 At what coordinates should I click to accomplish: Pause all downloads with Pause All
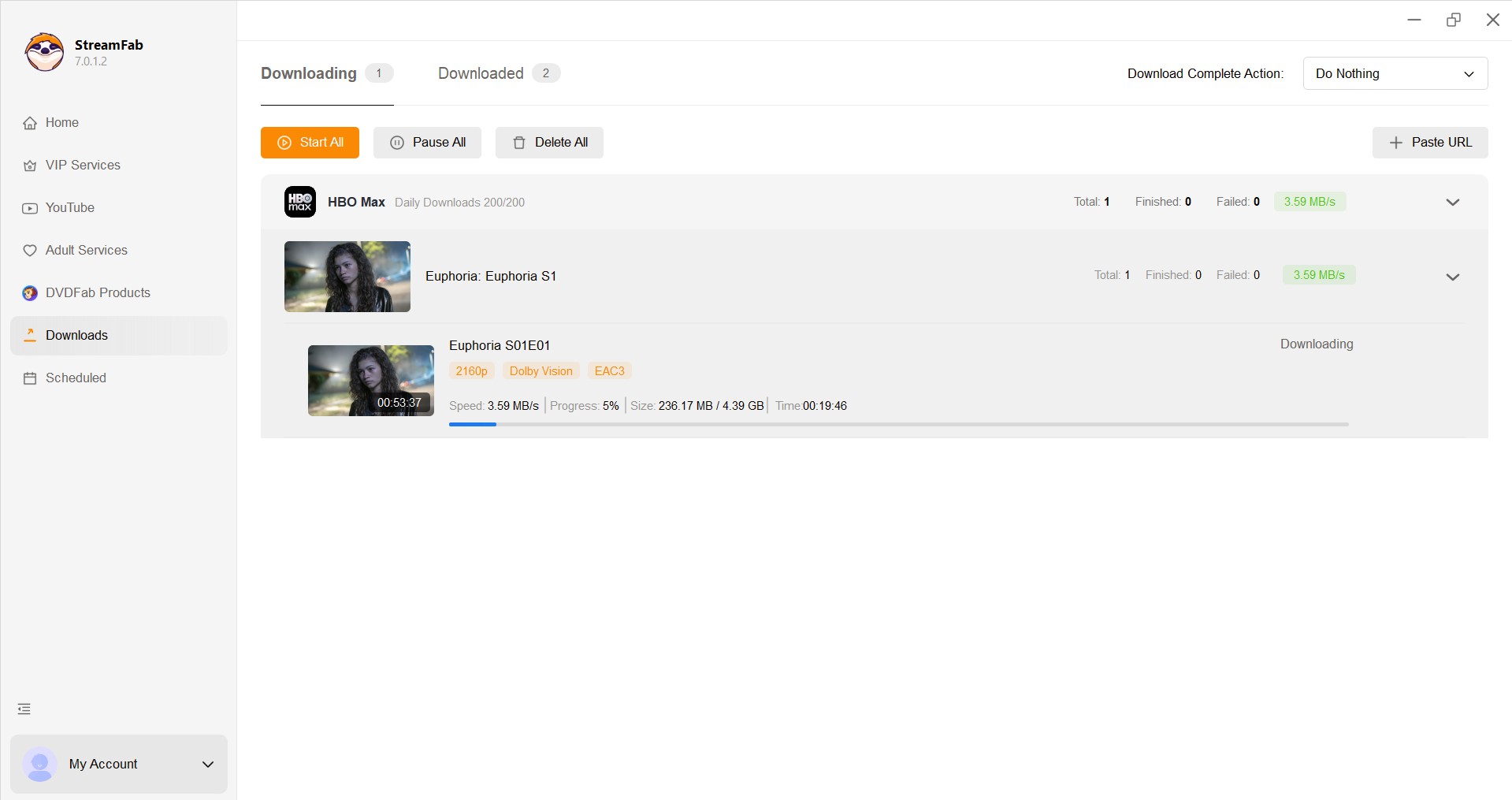tap(427, 143)
